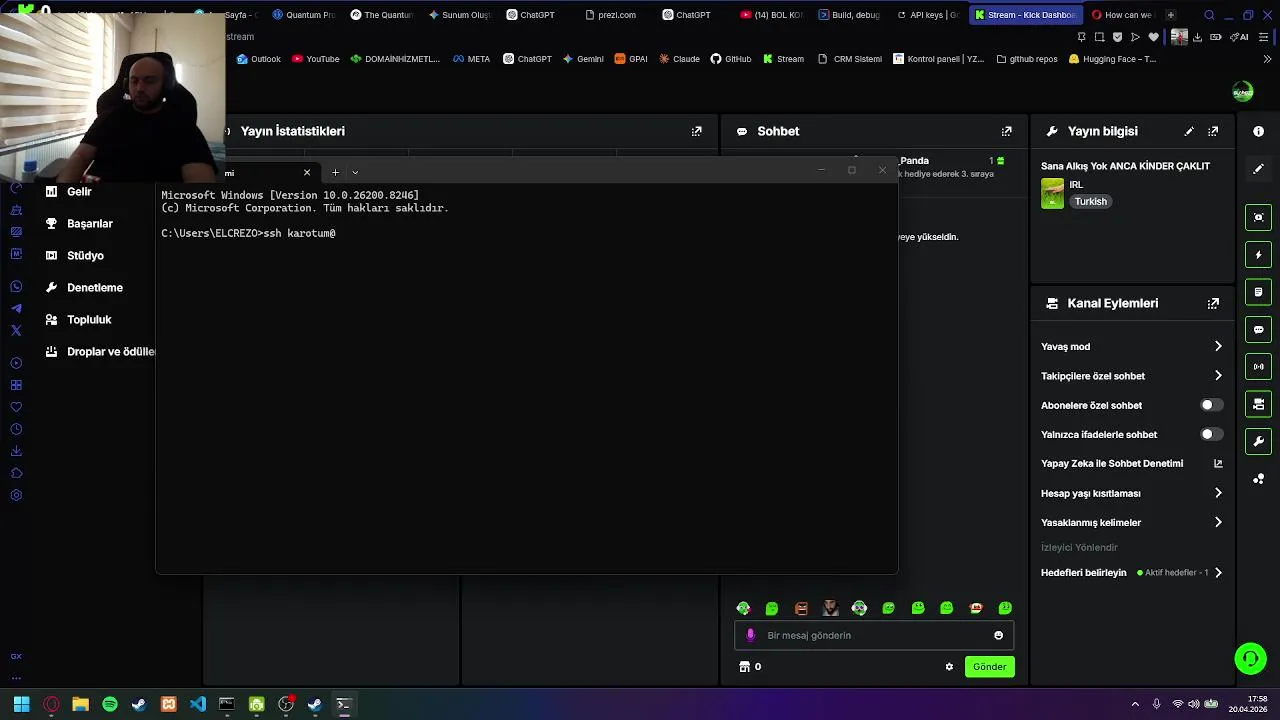Open terminal new-tab dropdown arrow

[355, 173]
